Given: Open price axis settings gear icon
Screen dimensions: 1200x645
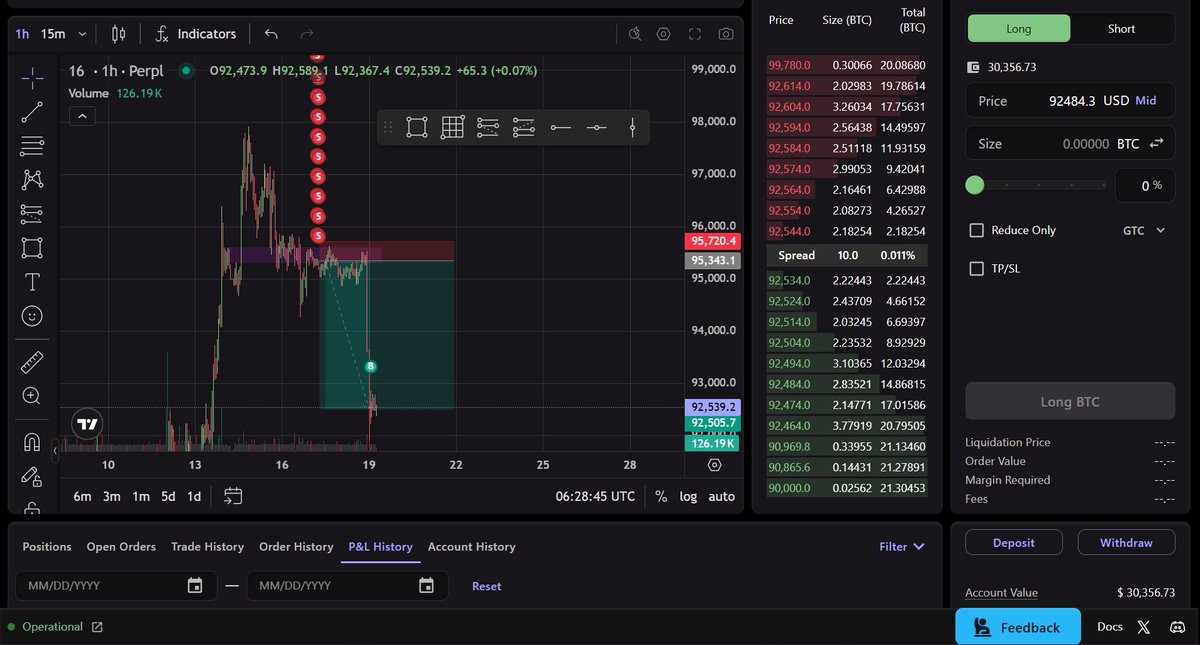Looking at the screenshot, I should (x=714, y=465).
